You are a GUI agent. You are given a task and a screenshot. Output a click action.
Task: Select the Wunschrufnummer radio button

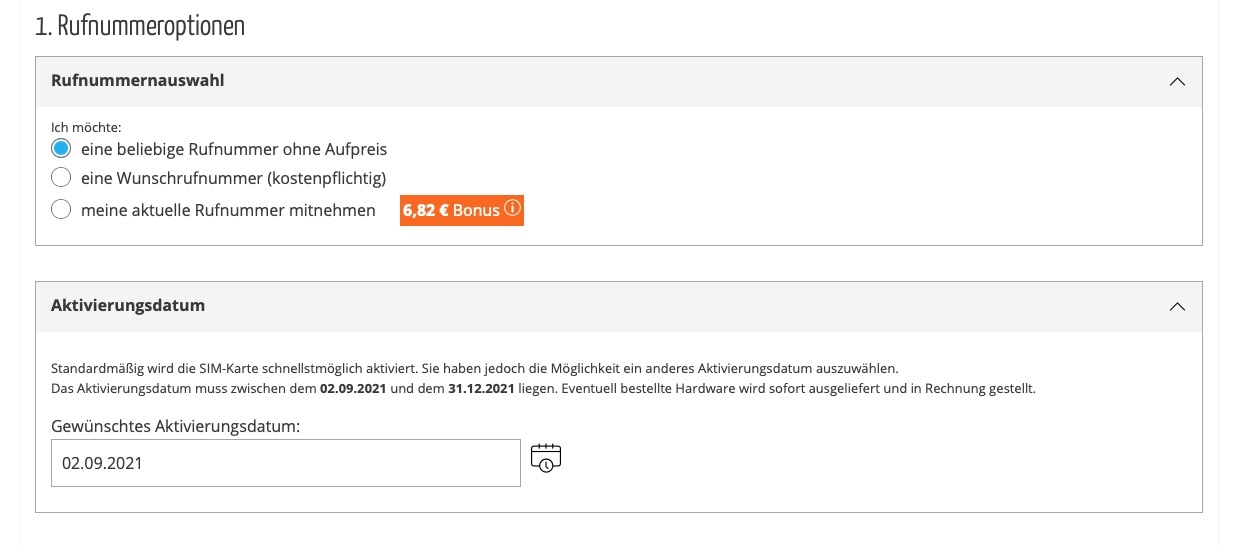coord(61,178)
